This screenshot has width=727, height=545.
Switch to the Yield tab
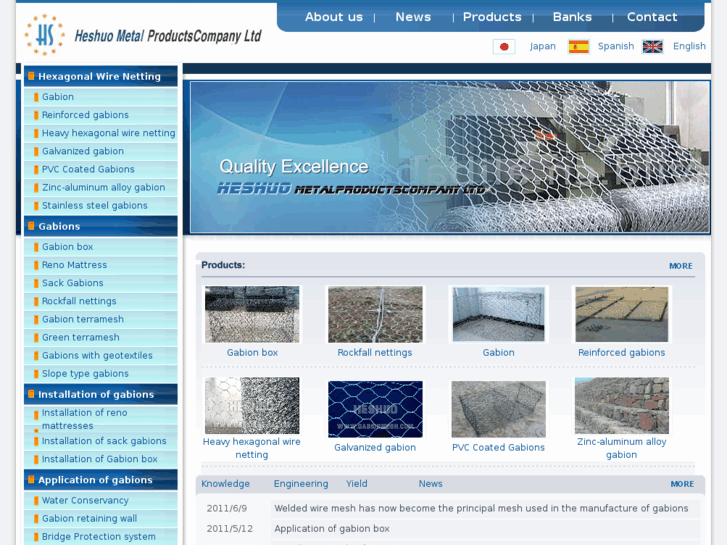357,484
